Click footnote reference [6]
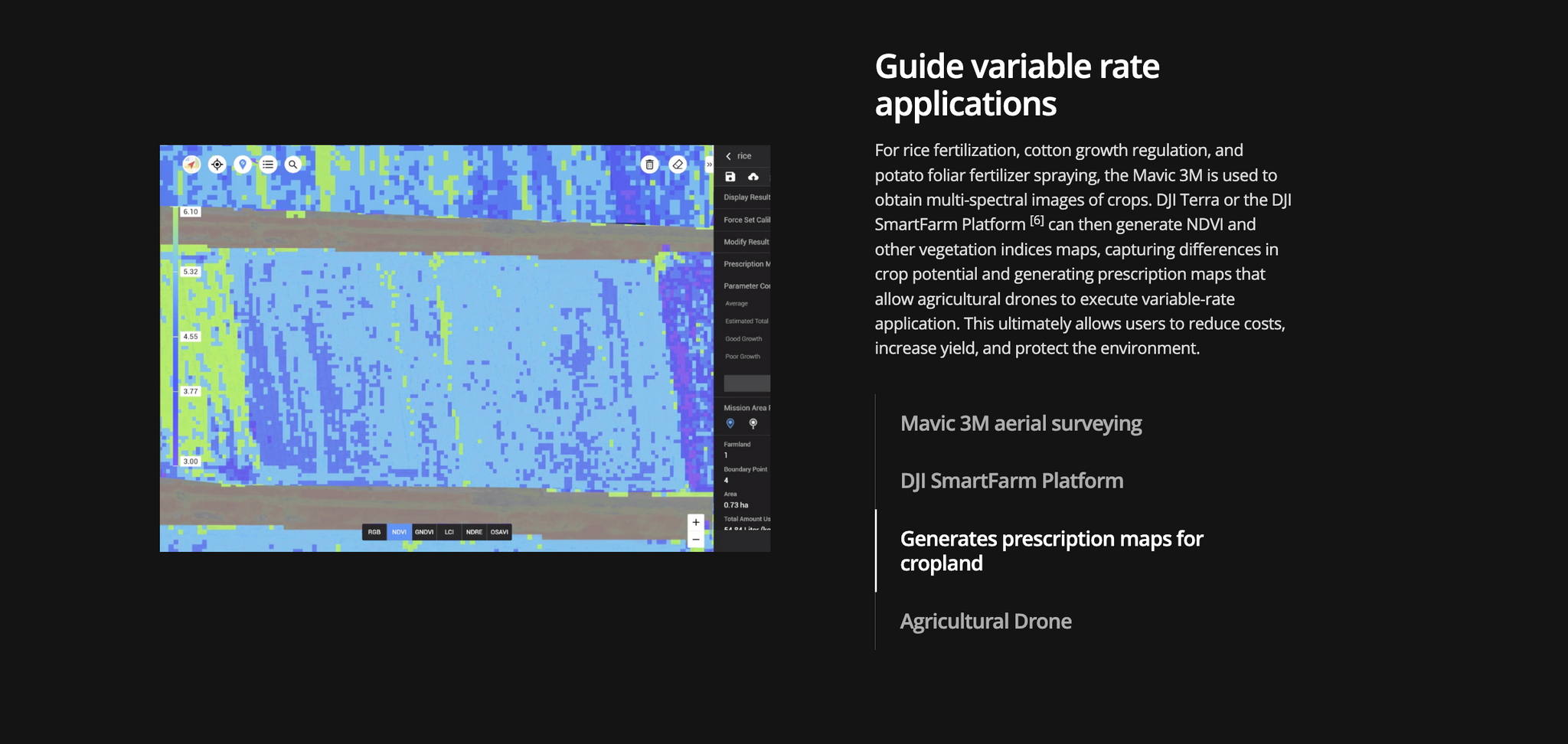Viewport: 1568px width, 744px height. pos(1037,221)
